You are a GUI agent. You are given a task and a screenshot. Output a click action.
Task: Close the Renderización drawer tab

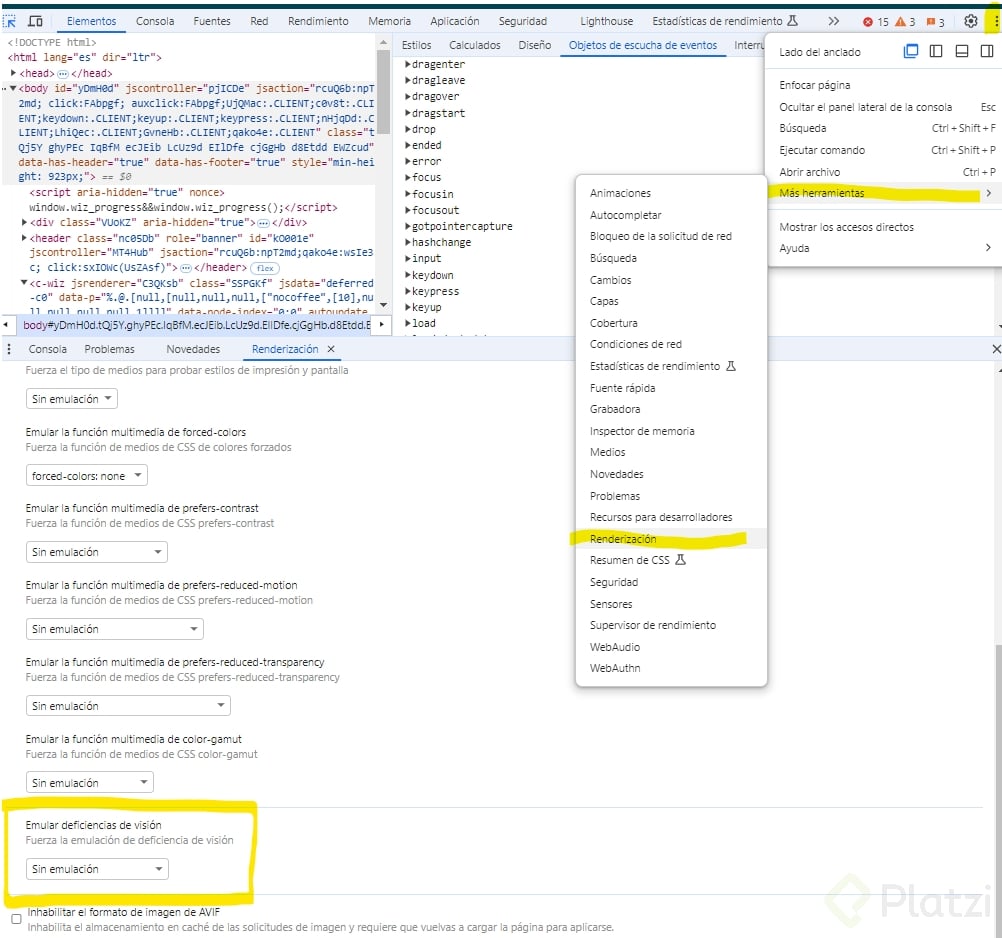(x=331, y=349)
